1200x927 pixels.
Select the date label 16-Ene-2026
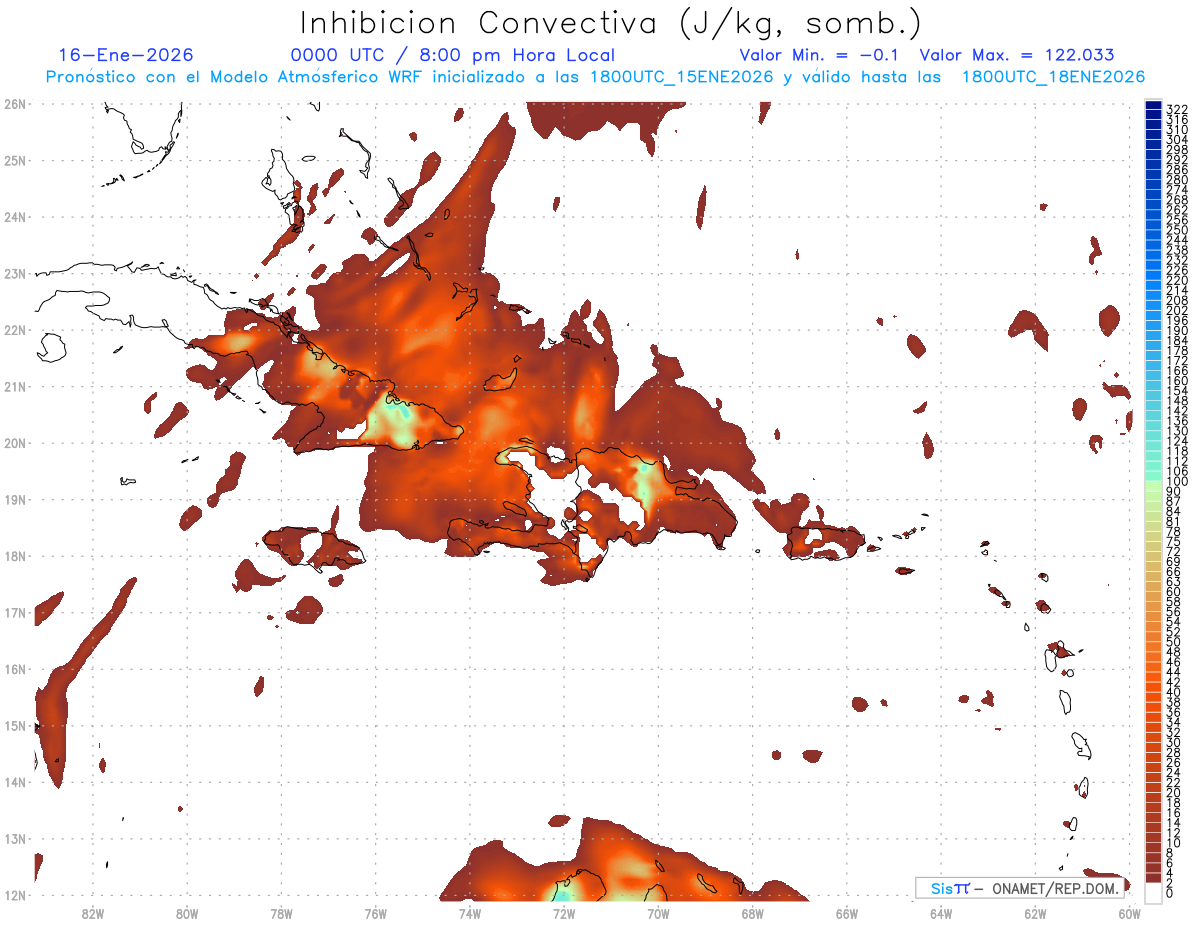tap(126, 55)
